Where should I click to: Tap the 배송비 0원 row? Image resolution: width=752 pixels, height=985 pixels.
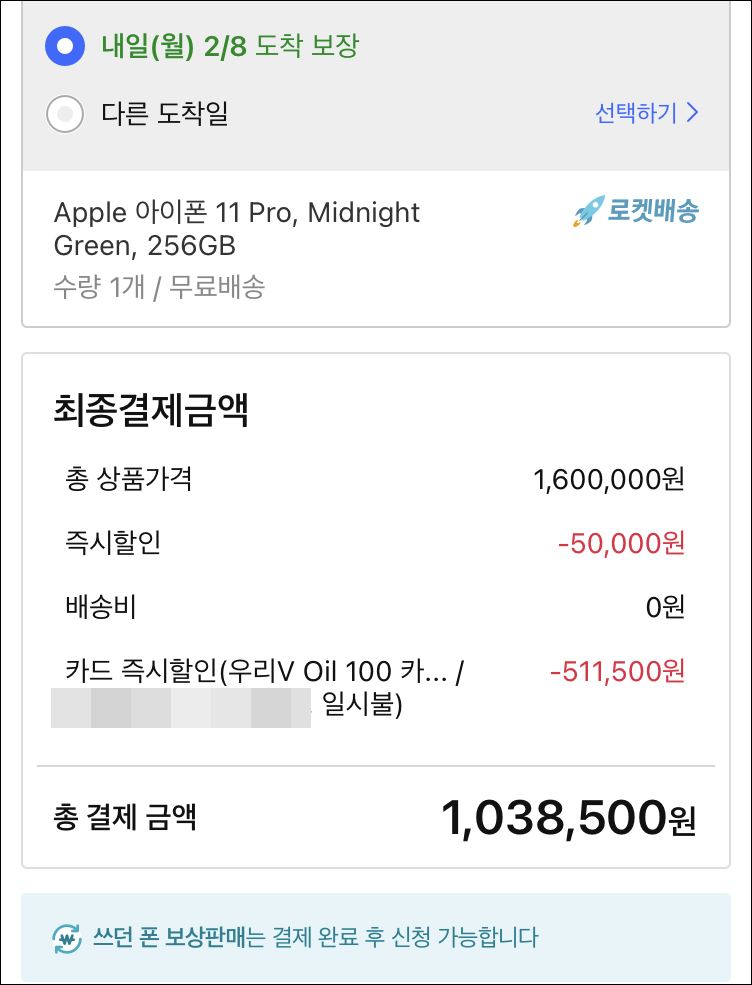coord(374,608)
